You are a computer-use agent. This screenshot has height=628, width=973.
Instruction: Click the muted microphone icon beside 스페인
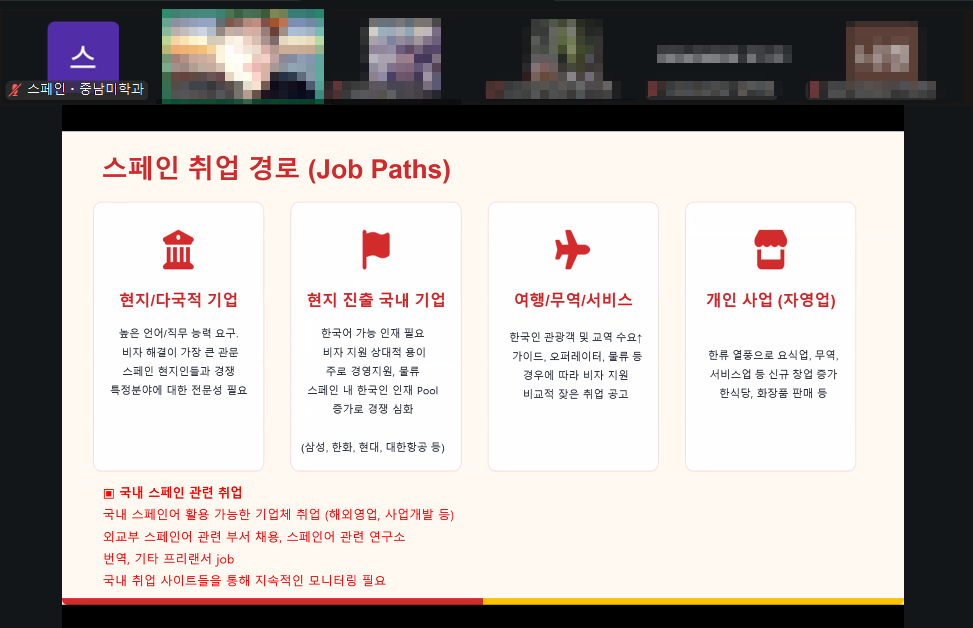pyautogui.click(x=15, y=90)
